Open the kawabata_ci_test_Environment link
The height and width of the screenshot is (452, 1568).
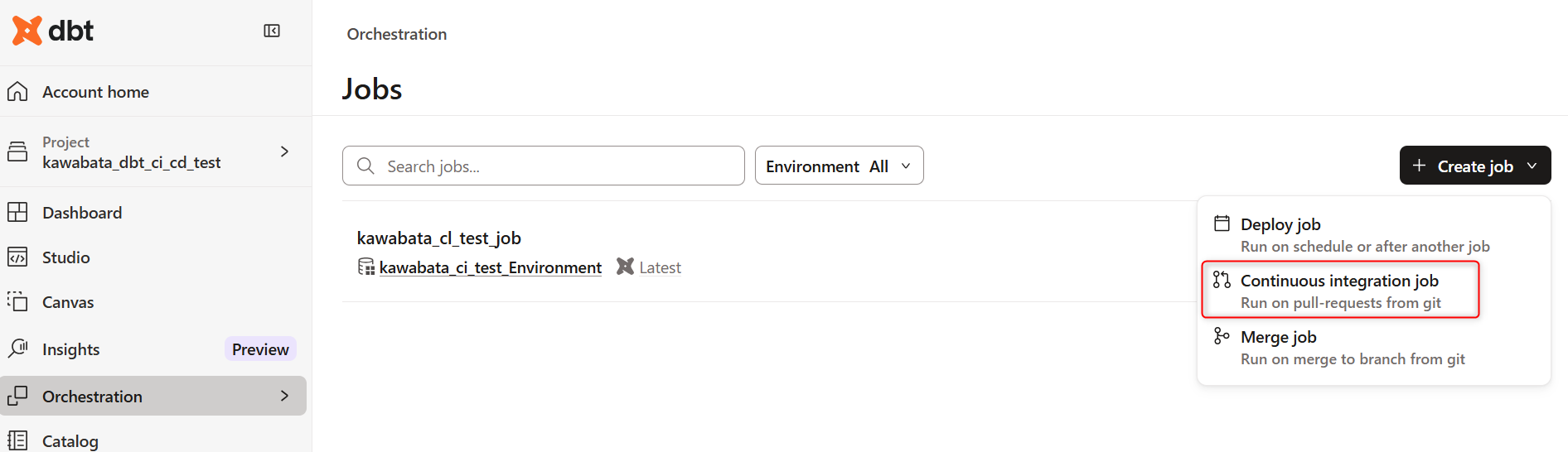[491, 267]
